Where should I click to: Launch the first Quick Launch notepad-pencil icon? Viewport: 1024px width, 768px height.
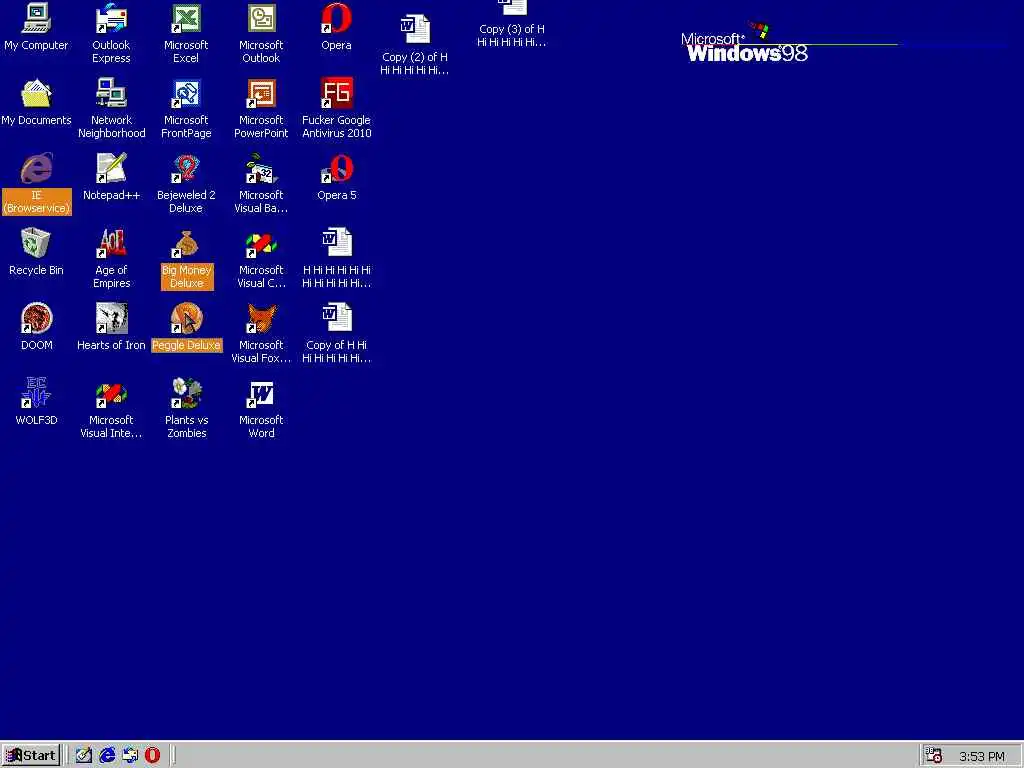pyautogui.click(x=84, y=756)
